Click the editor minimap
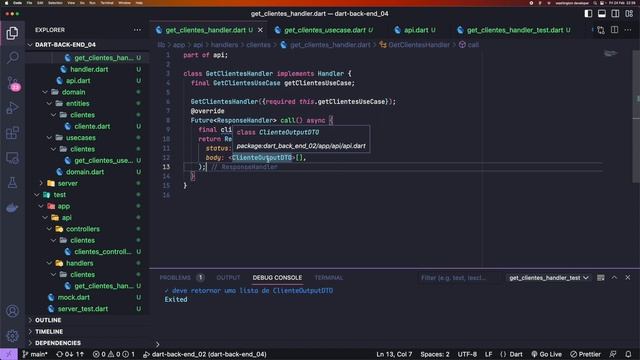640x360 pixels. [x=611, y=53]
